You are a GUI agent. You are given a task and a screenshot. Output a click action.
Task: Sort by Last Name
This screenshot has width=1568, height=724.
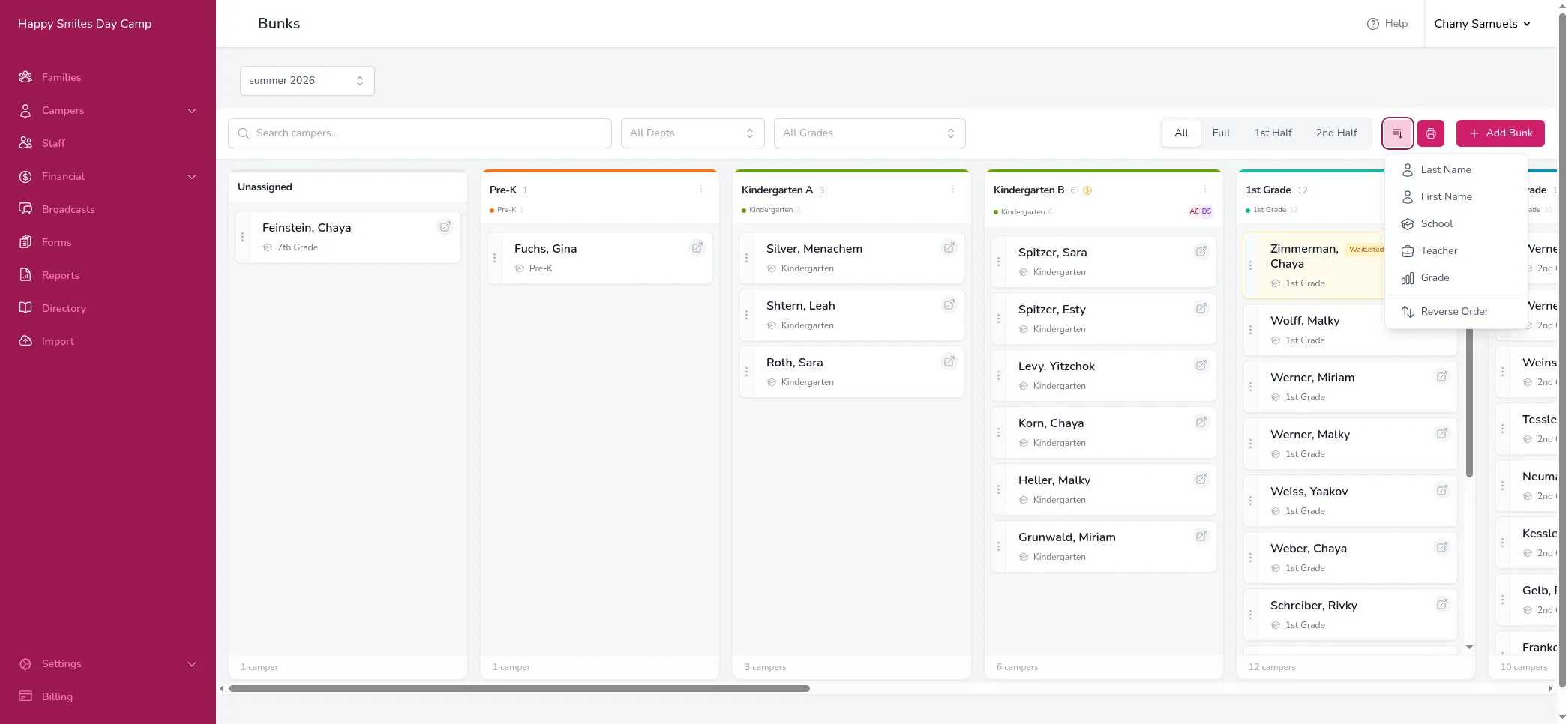[1456, 170]
